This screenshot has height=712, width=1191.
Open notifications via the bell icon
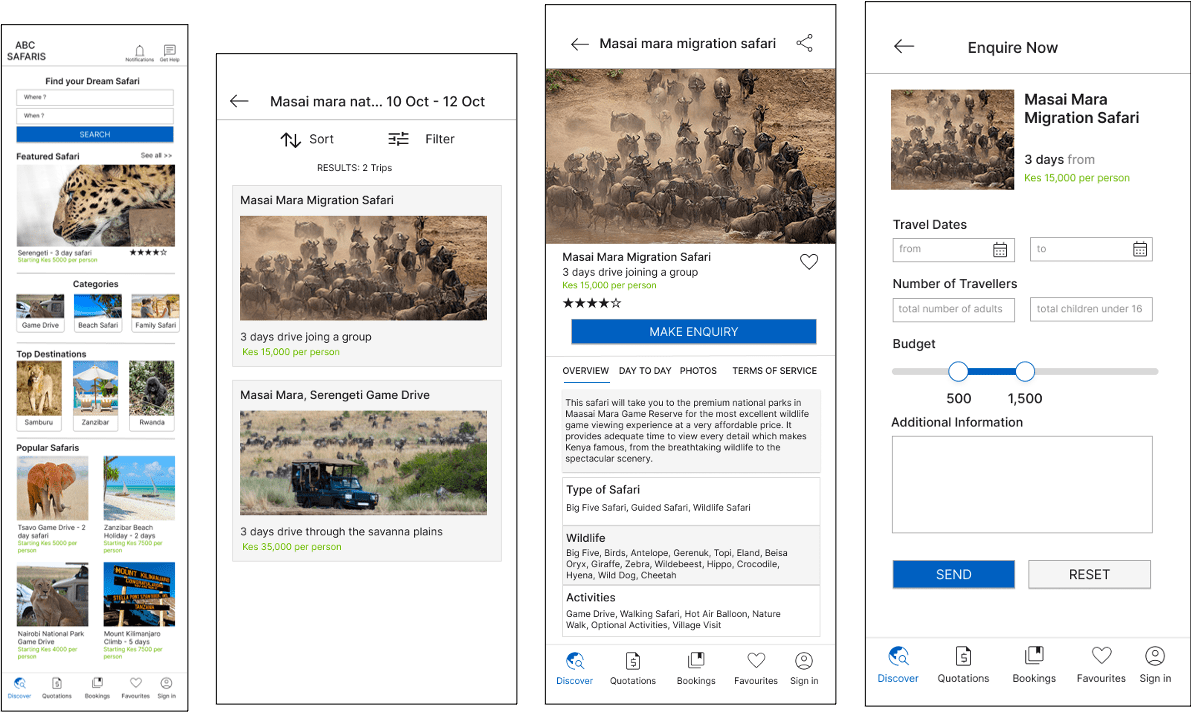(139, 51)
